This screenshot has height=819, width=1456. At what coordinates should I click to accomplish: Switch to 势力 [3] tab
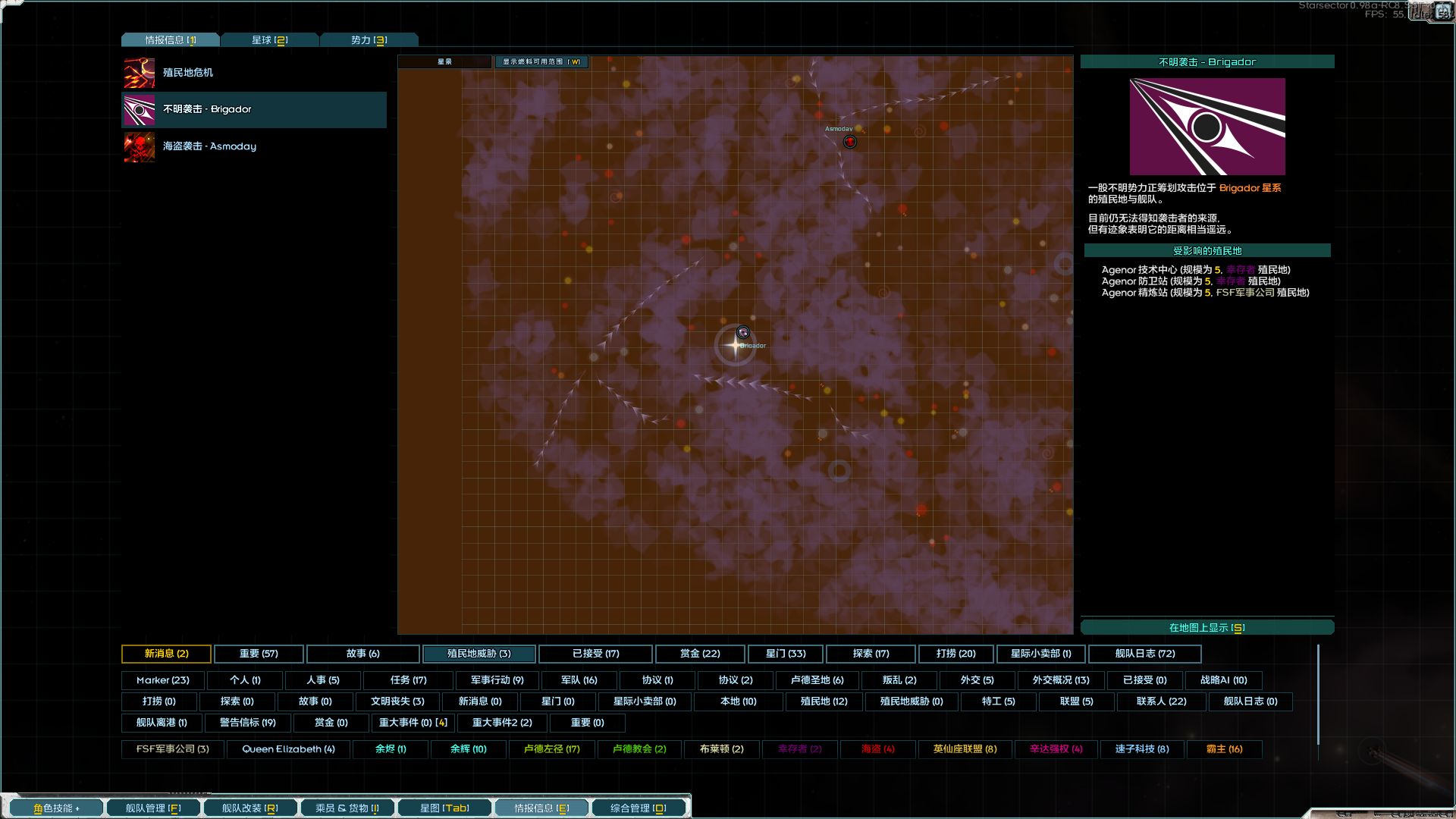369,40
